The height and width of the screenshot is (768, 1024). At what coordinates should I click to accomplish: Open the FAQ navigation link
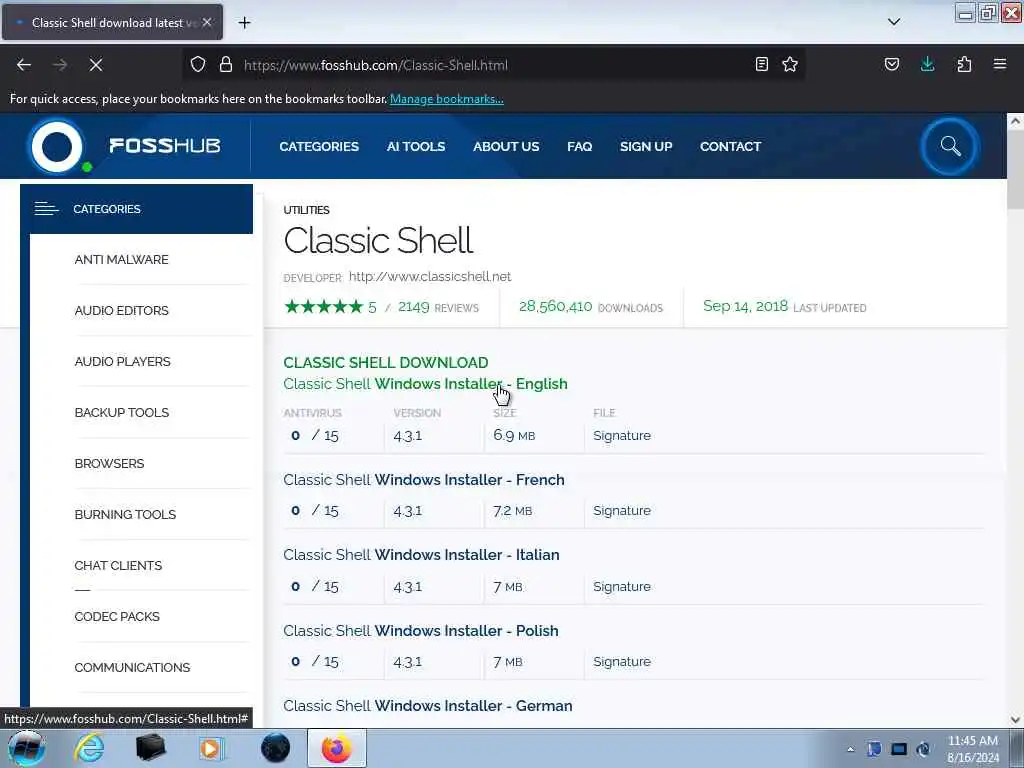579,146
